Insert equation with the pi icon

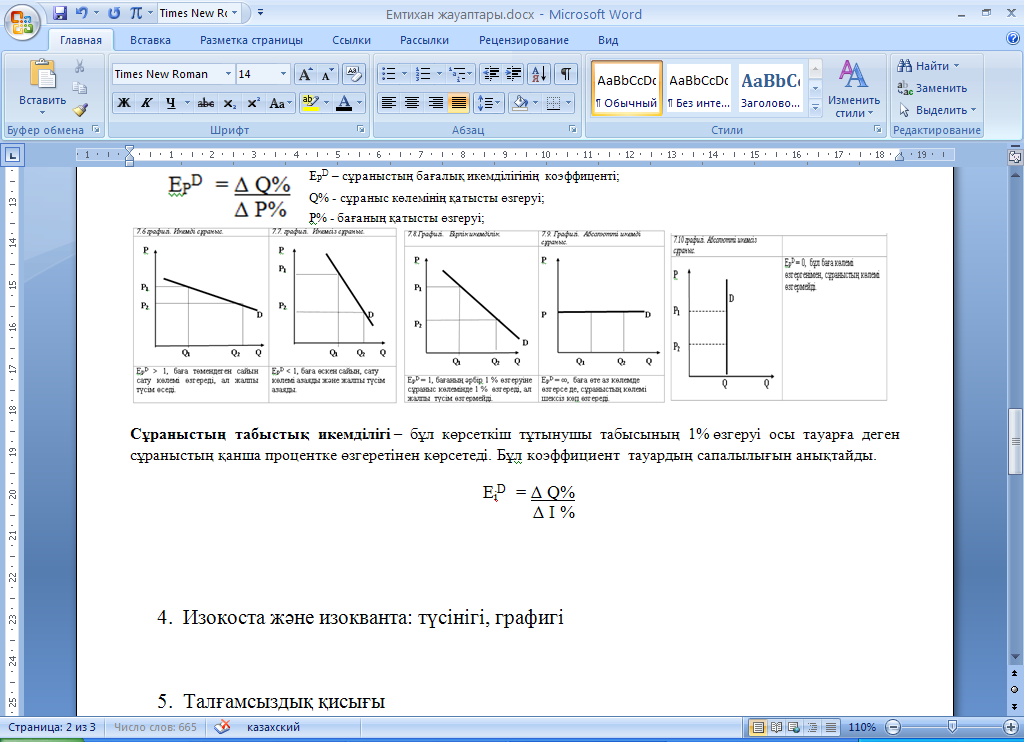click(x=136, y=13)
